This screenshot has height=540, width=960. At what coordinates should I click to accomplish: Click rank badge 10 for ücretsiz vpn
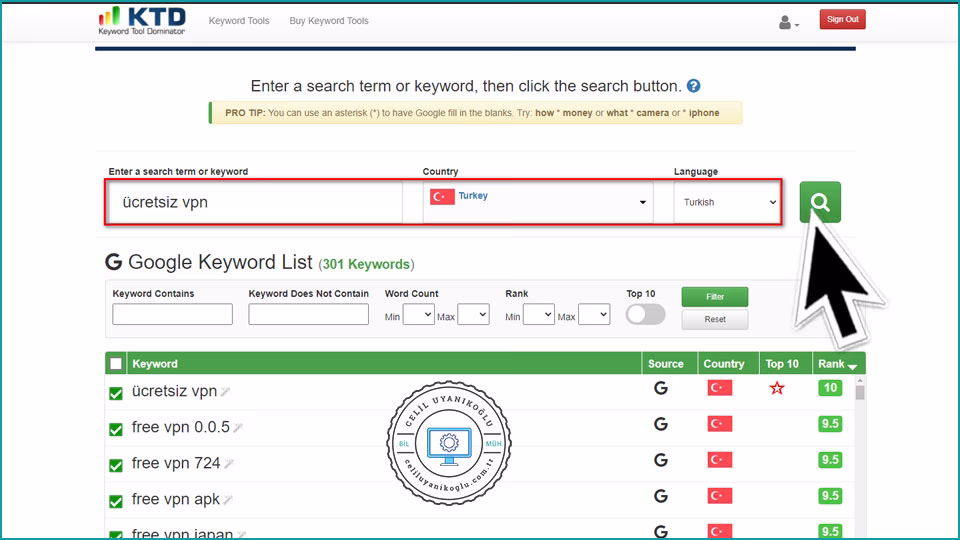click(830, 388)
